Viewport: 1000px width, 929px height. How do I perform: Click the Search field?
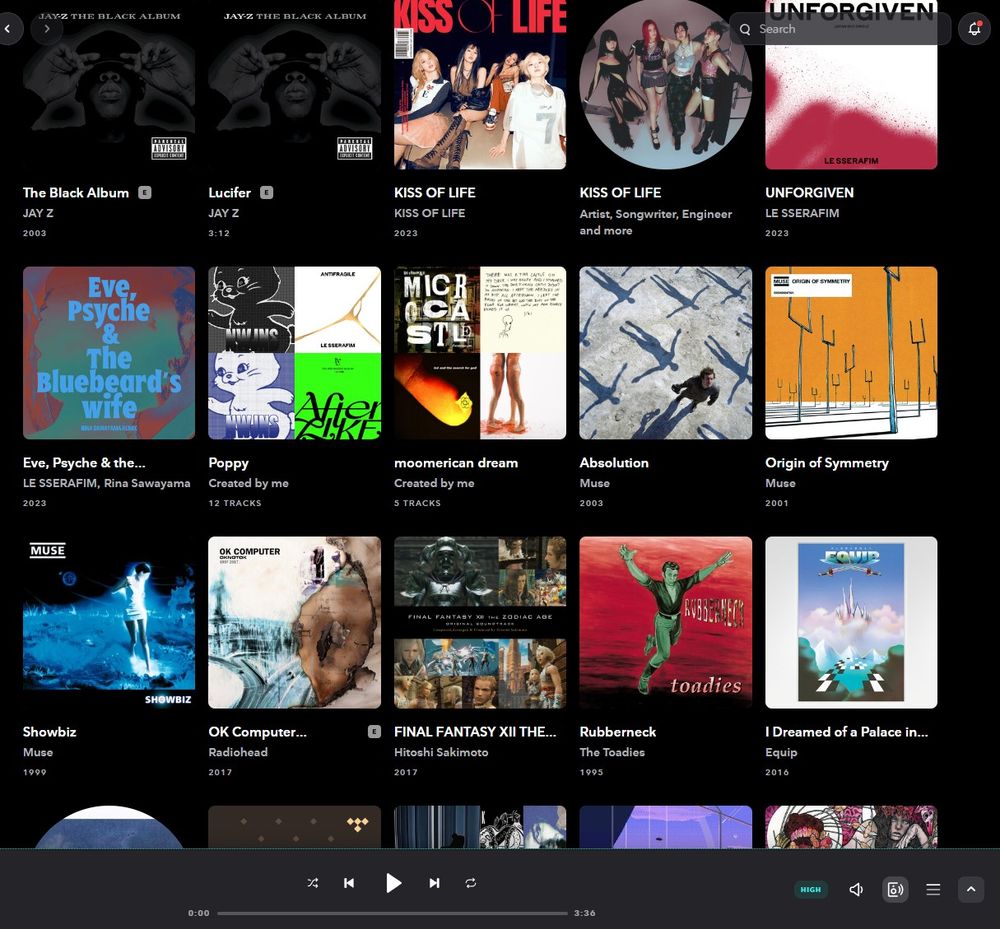click(x=840, y=29)
